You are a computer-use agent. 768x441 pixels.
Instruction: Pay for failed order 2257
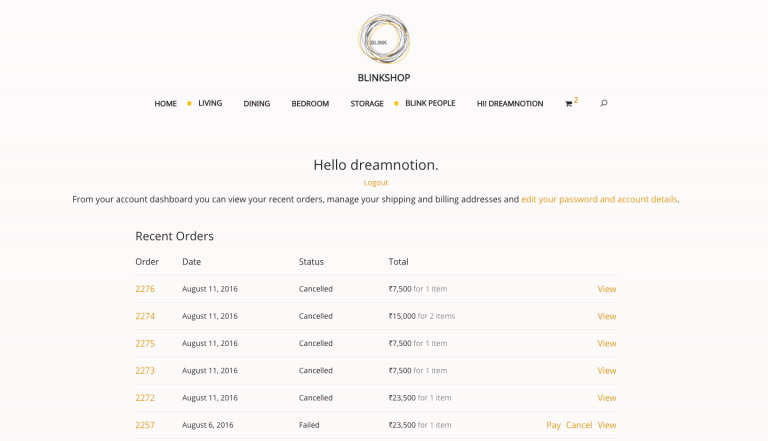(x=553, y=425)
